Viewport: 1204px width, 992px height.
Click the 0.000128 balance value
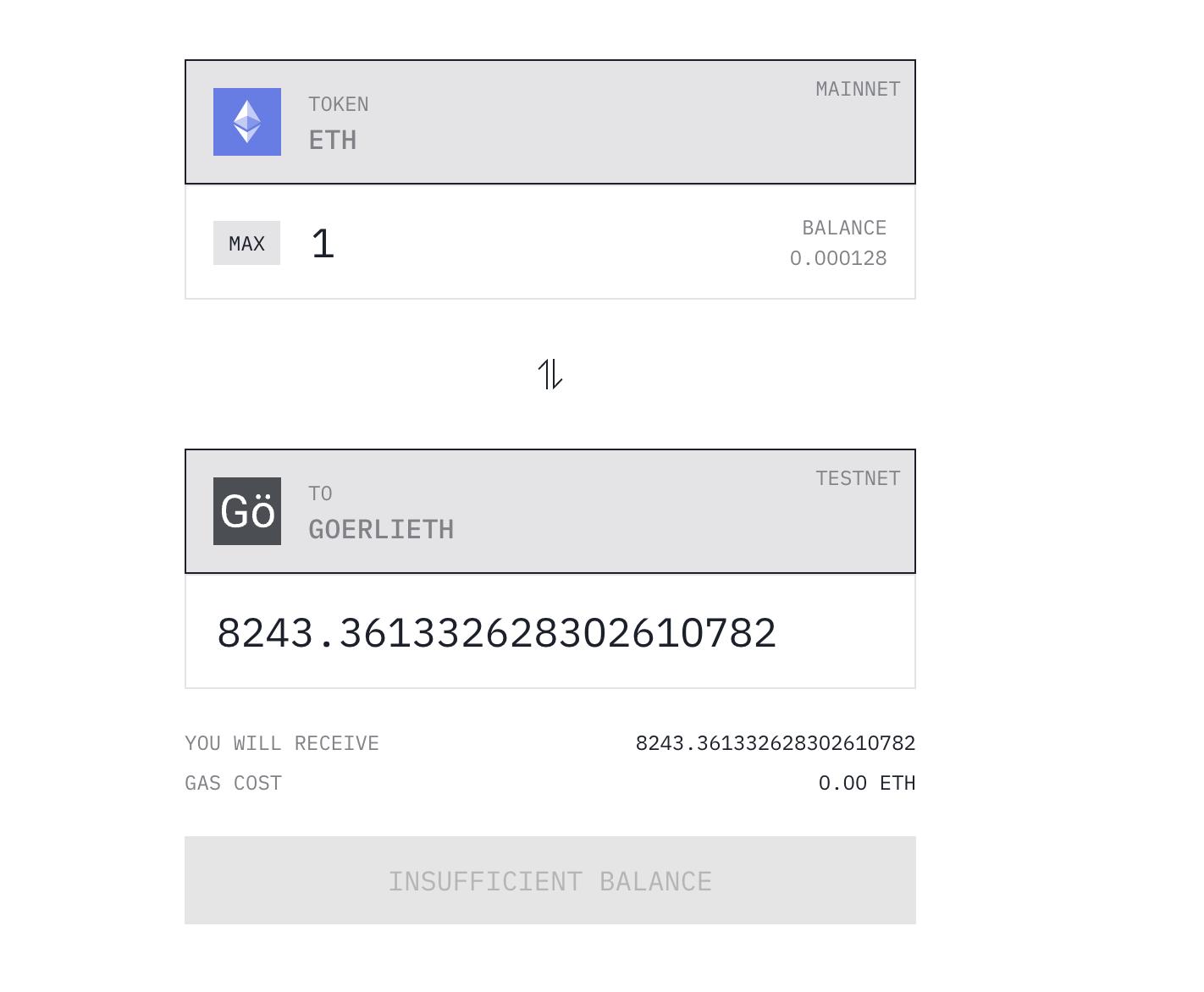(x=837, y=259)
